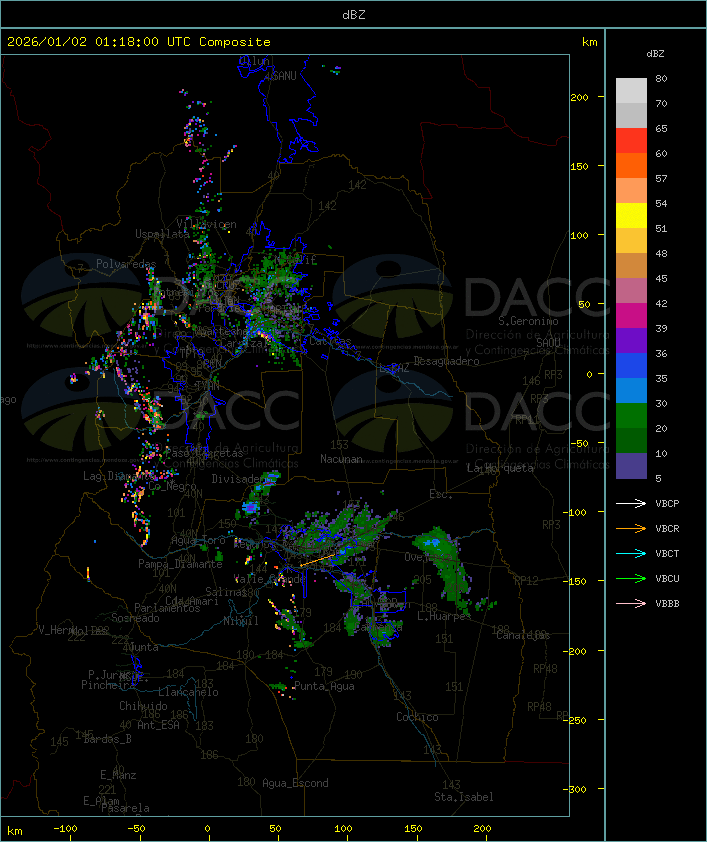The image size is (707, 842).
Task: Select the light blue swatch between 35 and 30
Action: click(631, 390)
